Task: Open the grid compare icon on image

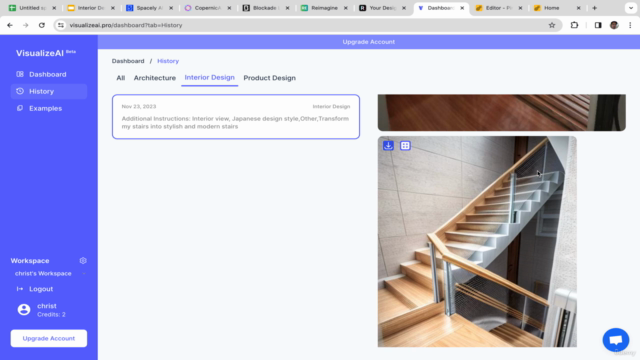Action: pos(405,145)
